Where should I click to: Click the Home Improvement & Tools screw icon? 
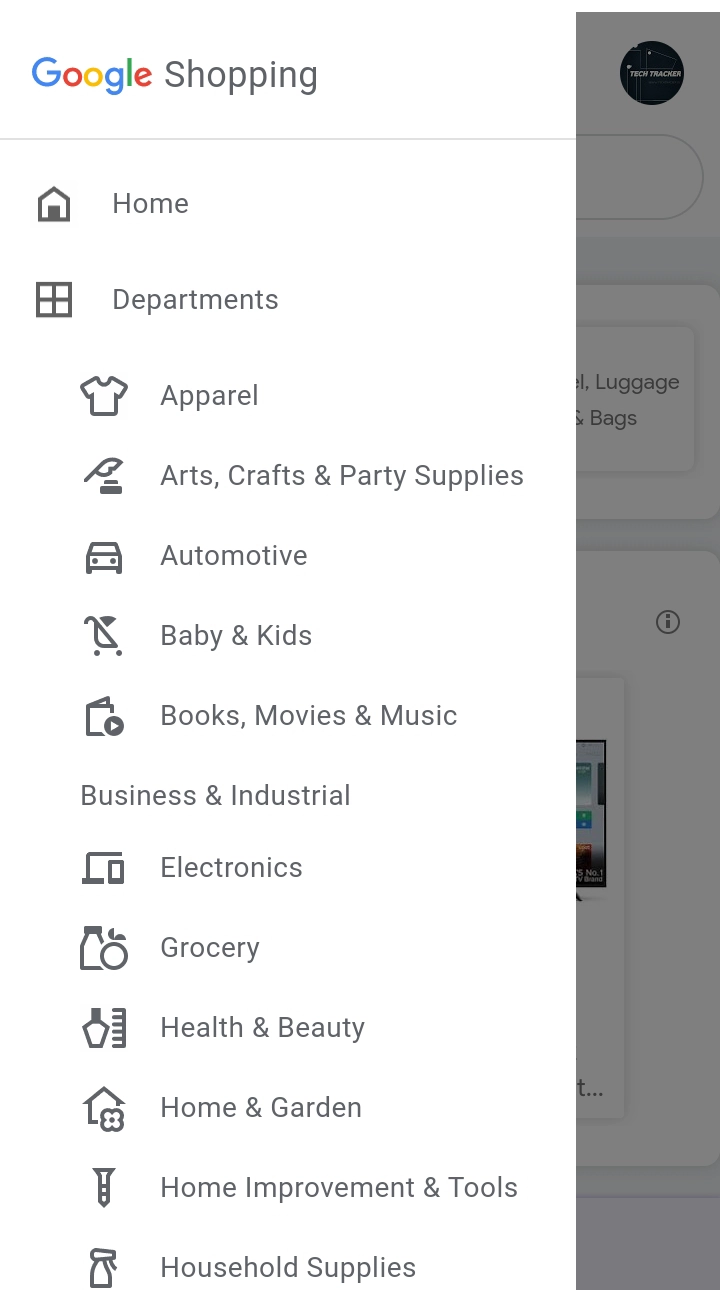click(104, 1188)
